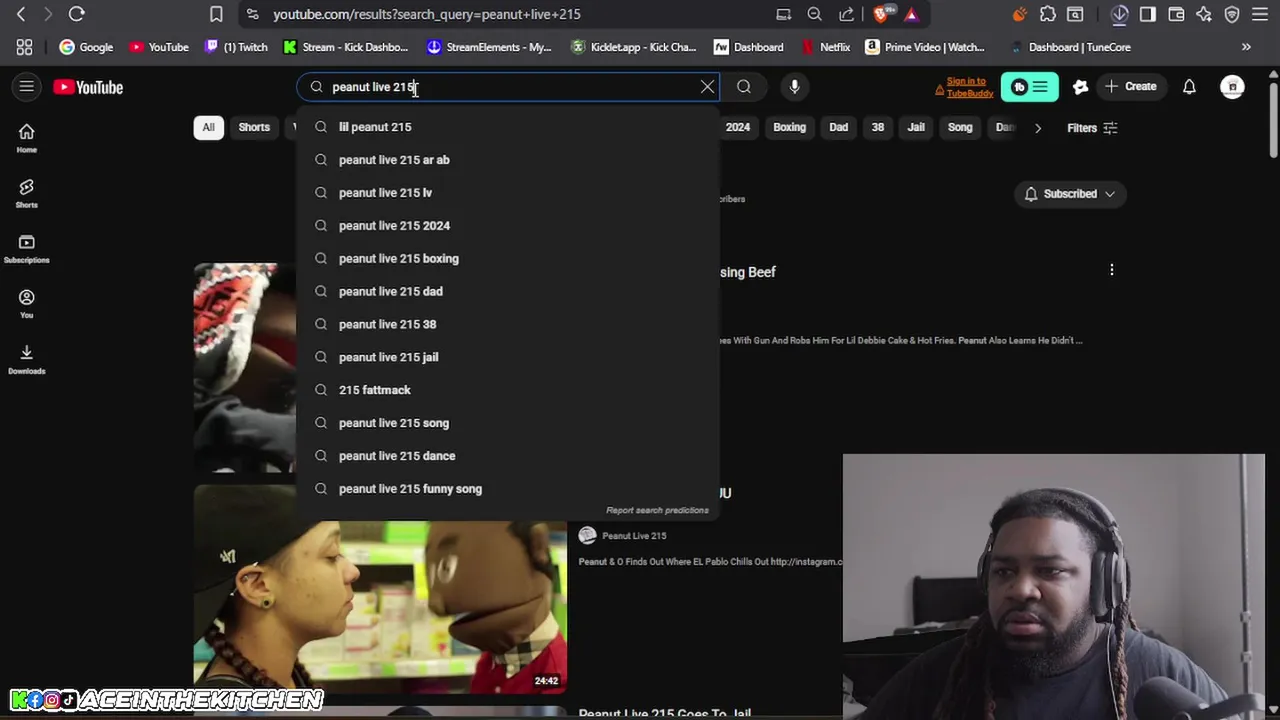1280x720 pixels.
Task: Click the browser address bar URL
Action: point(427,14)
